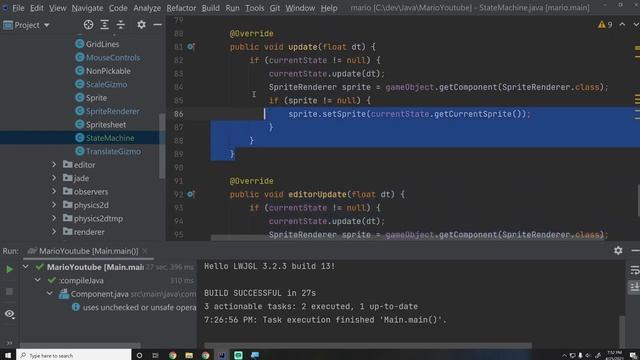Viewport: 640px width, 360px height.
Task: Select the NonPickable class
Action: click(108, 71)
